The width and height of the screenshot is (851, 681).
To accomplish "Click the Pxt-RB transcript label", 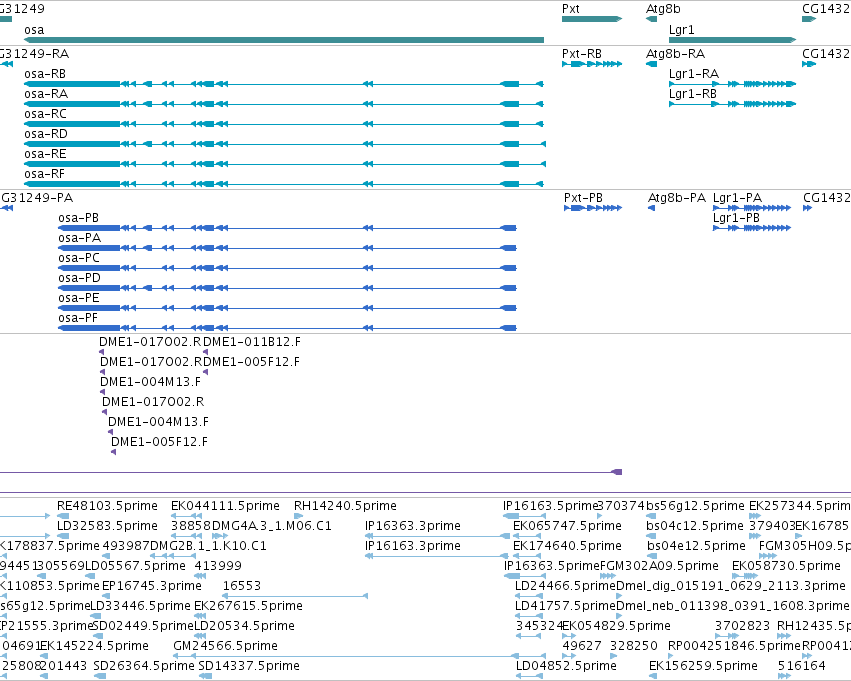I will pos(582,54).
